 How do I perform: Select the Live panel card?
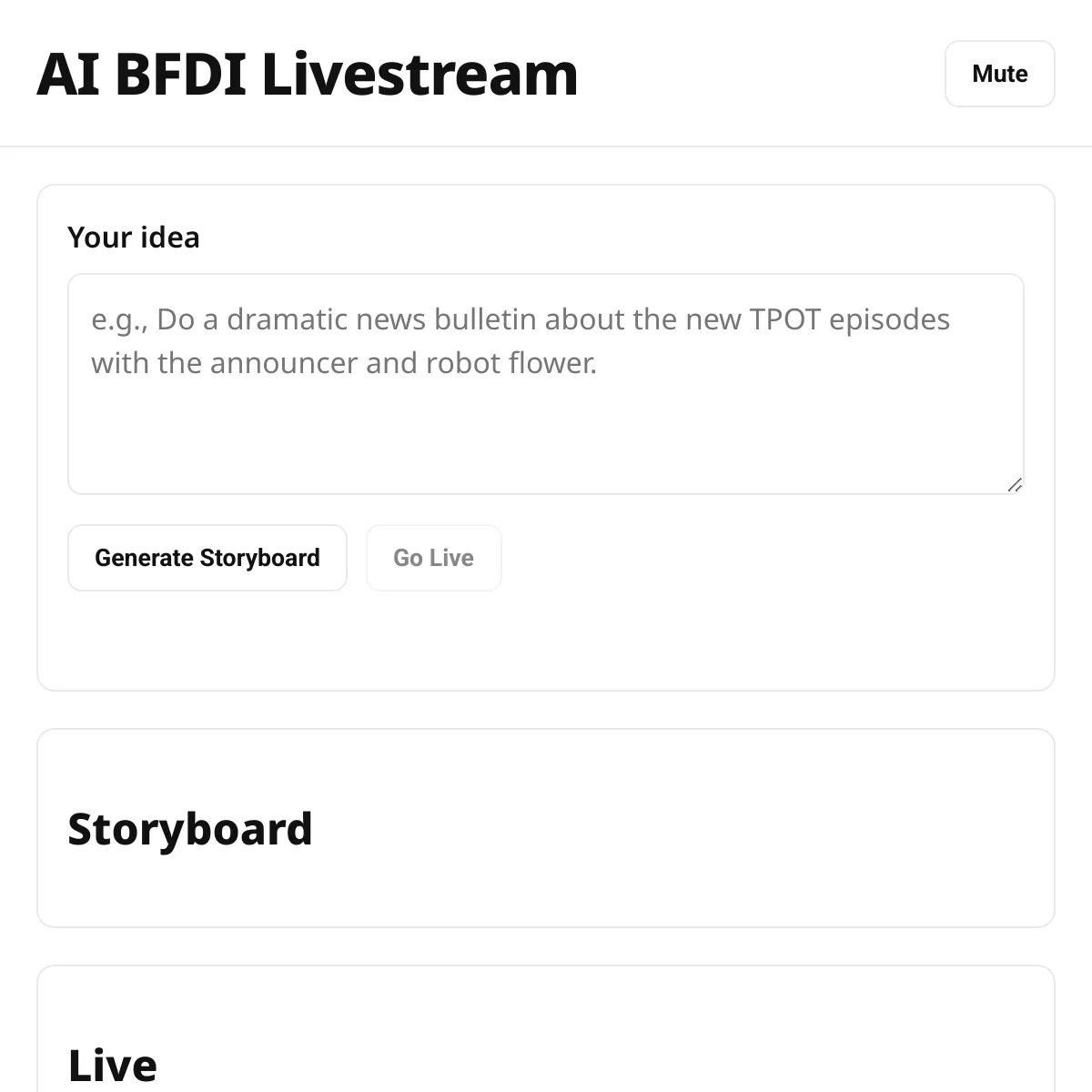(x=546, y=1029)
